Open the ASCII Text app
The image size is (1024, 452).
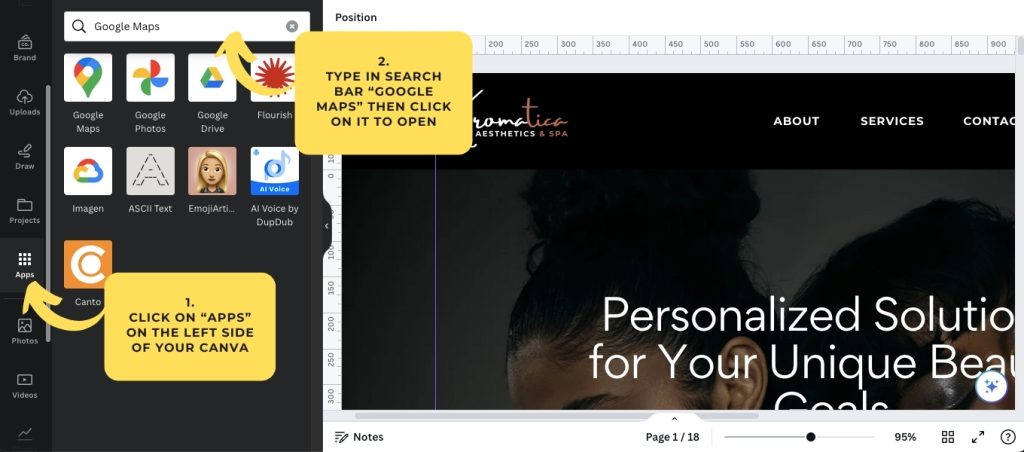(150, 171)
